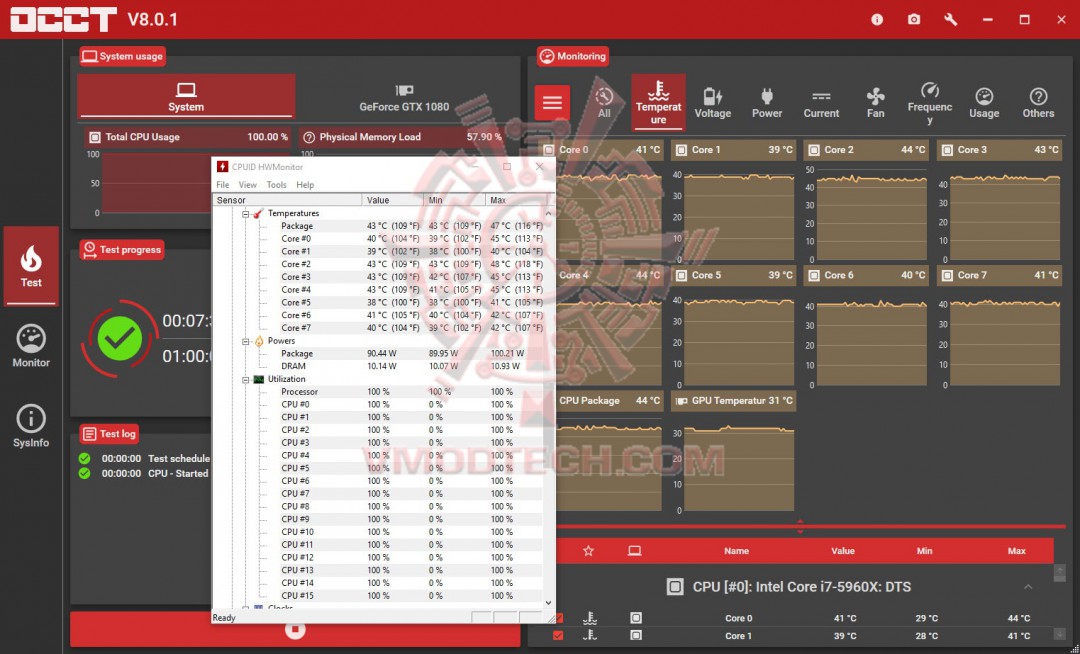
Task: Stop the running test with the stop button
Action: point(295,629)
